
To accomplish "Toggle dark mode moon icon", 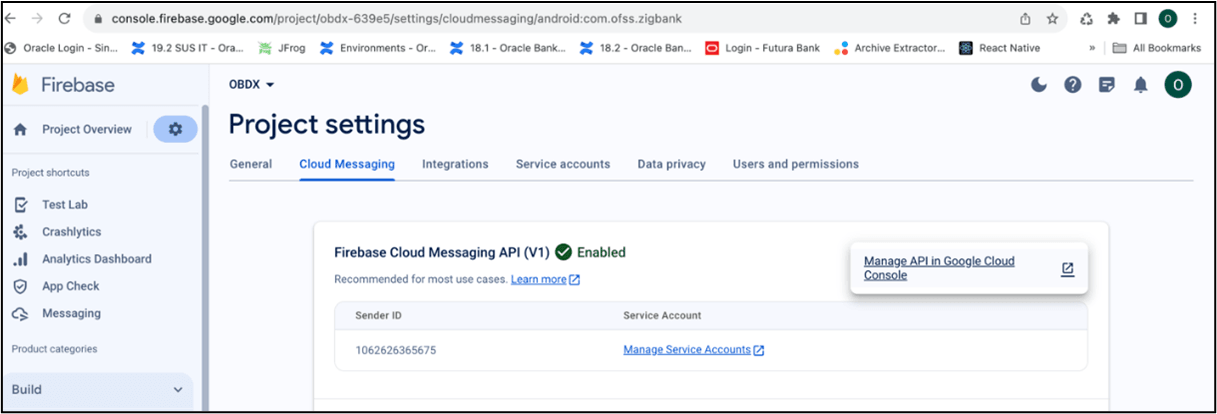I will (x=1039, y=85).
